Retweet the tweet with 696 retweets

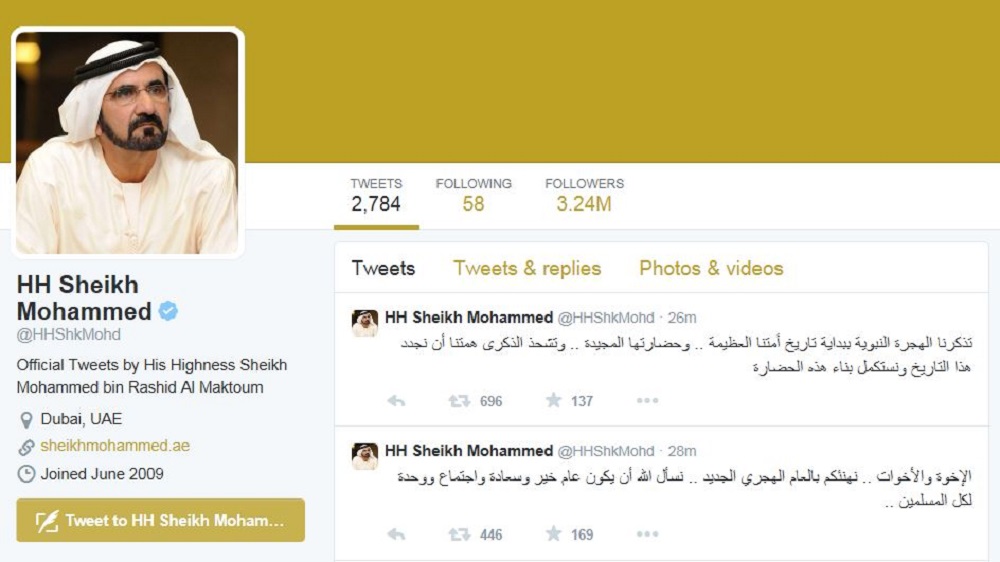459,401
